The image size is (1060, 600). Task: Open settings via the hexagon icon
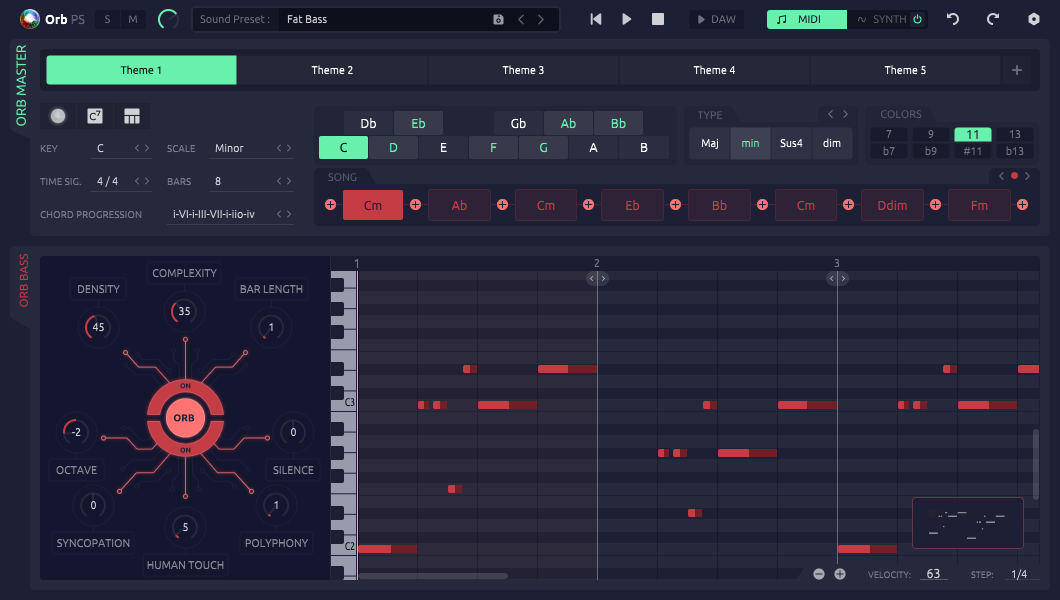pyautogui.click(x=1034, y=19)
